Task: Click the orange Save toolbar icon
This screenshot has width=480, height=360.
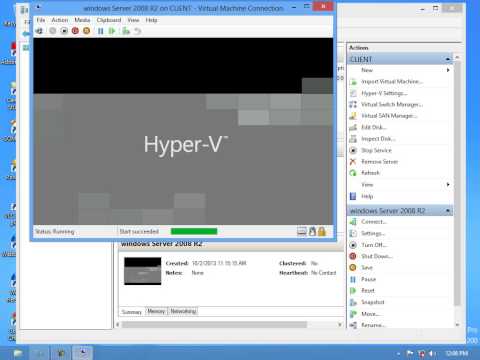Action: [x=87, y=31]
